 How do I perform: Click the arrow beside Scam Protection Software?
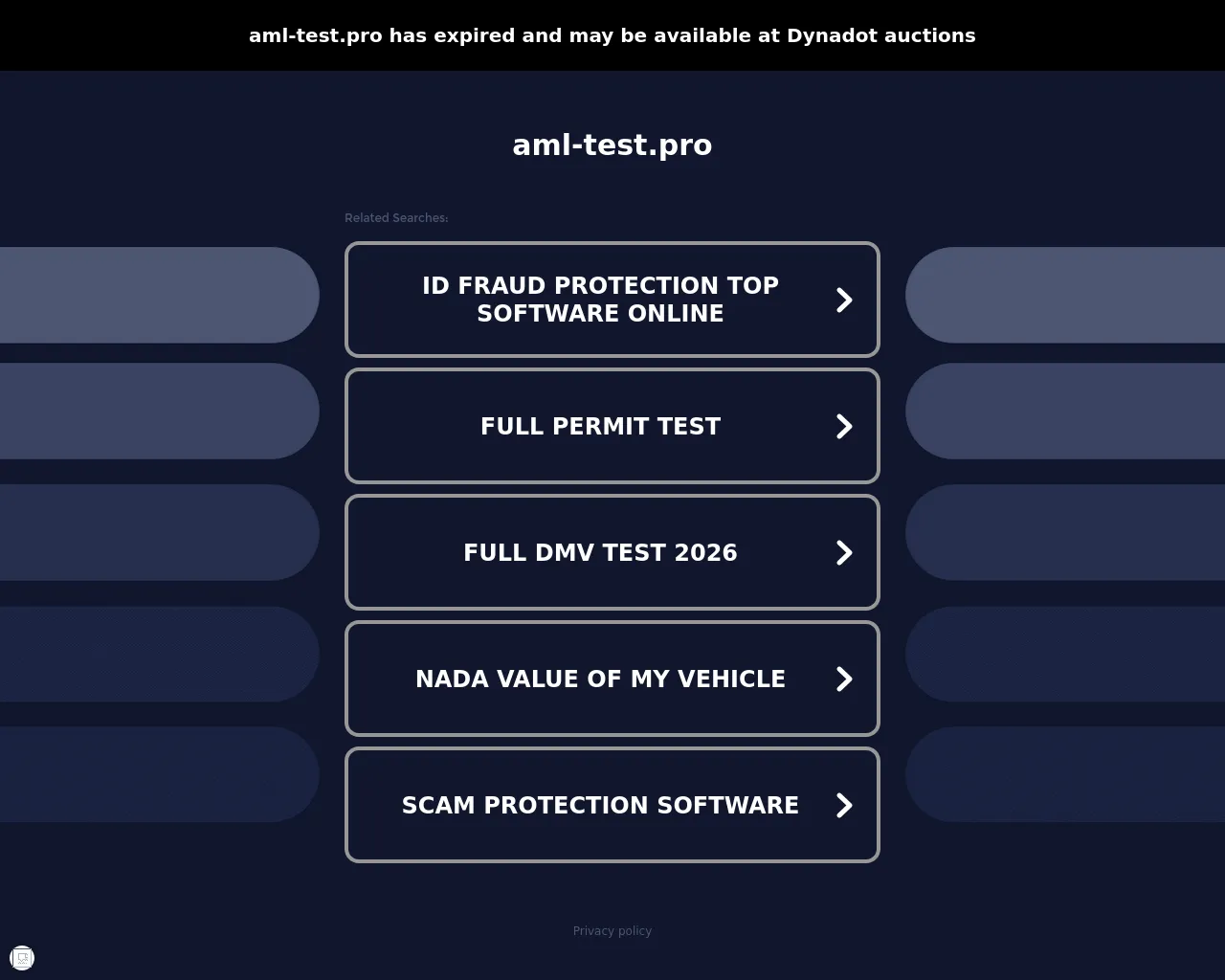(844, 805)
